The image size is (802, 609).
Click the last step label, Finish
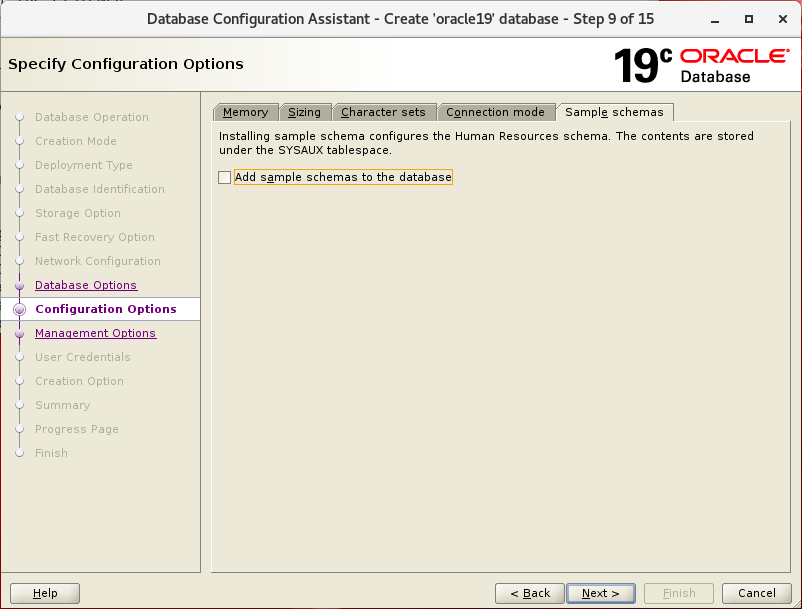coord(51,453)
